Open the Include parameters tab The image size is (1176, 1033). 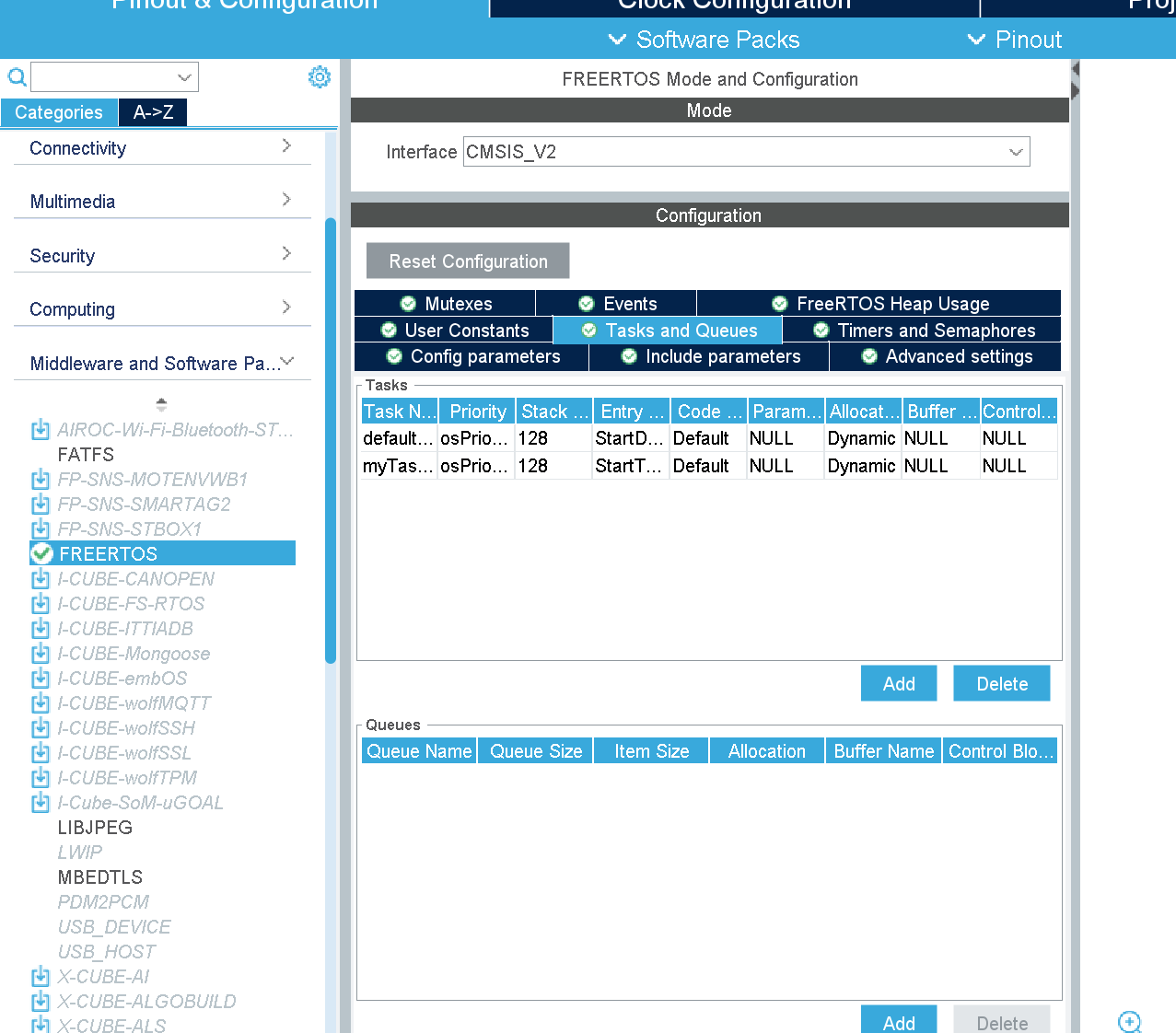click(709, 356)
